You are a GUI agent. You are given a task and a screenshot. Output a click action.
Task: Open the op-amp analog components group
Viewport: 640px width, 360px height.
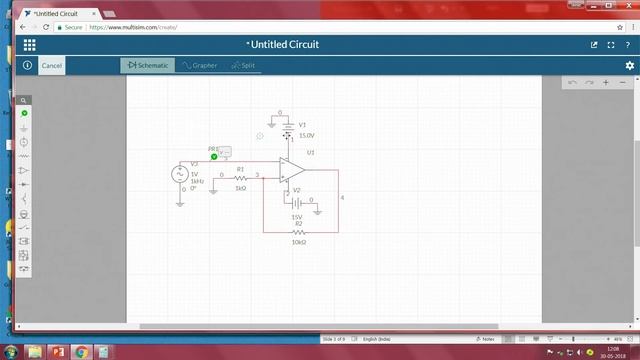[24, 170]
